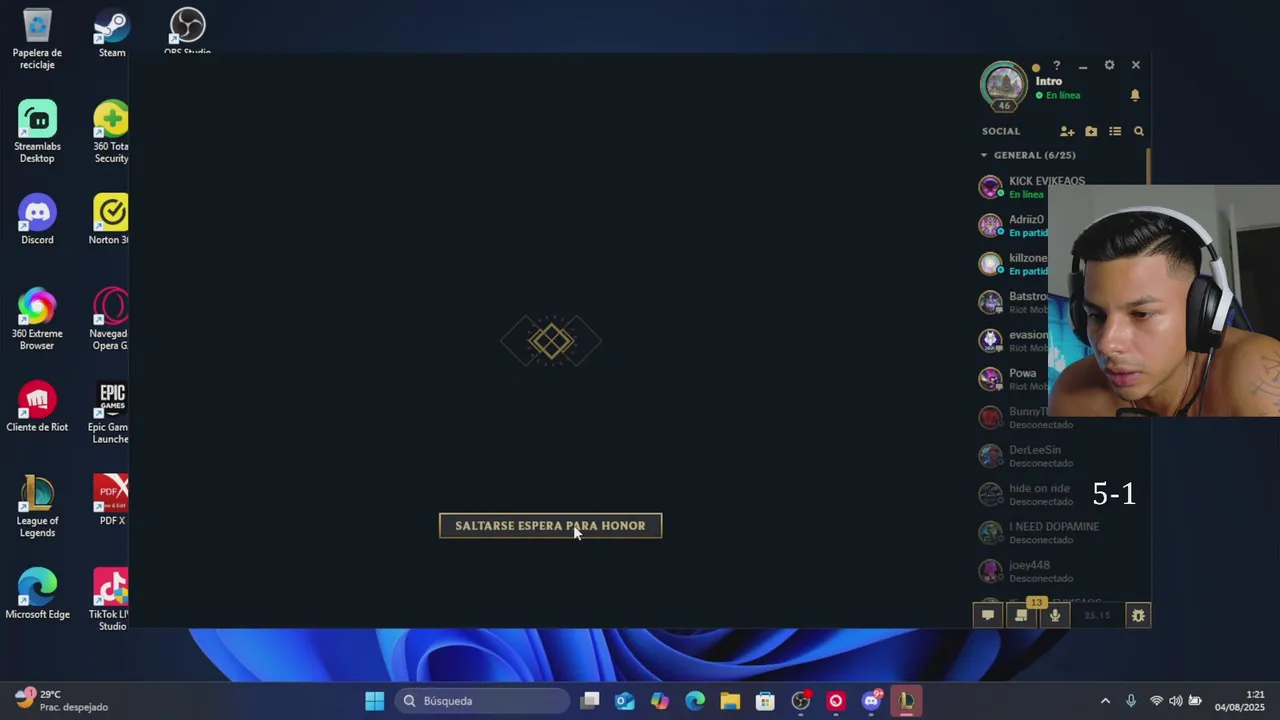1280x720 pixels.
Task: Toggle the voice microphone icon in footer
Action: tap(1054, 615)
